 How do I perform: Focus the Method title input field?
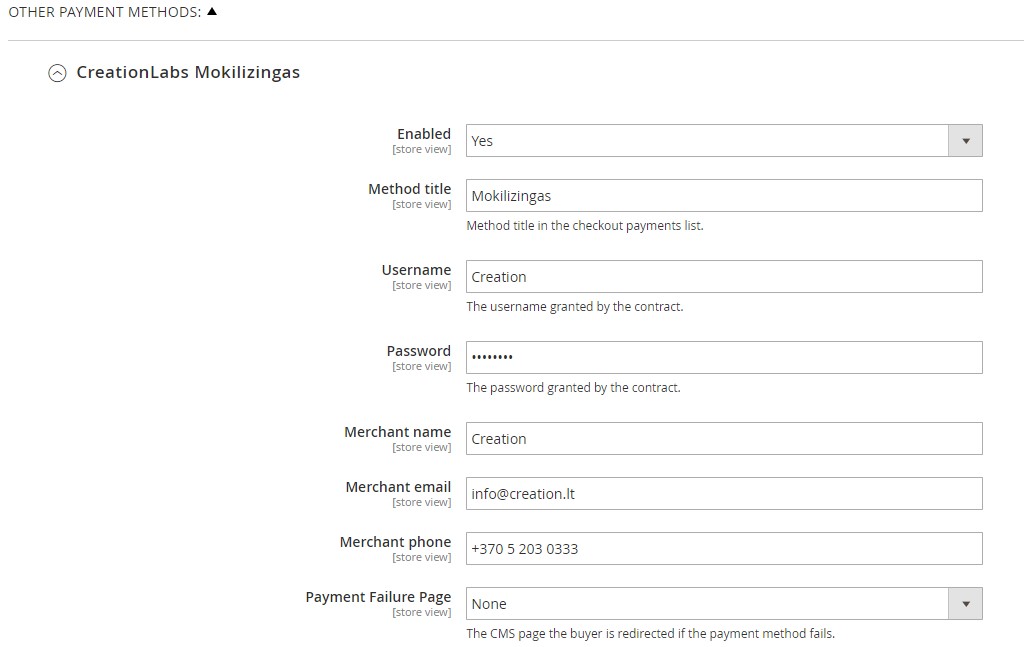[724, 196]
